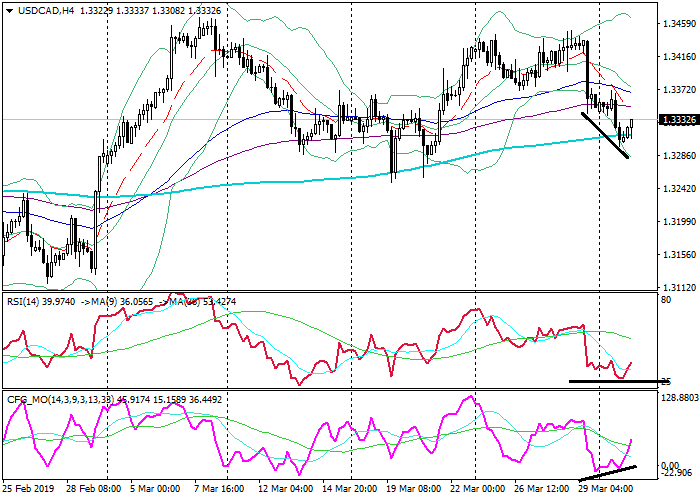
Task: Select the RSI(14) indicator label
Action: point(26,298)
